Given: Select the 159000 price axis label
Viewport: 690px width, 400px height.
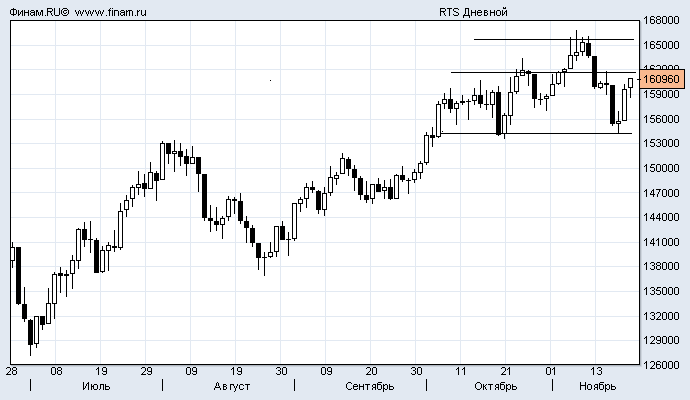Looking at the screenshot, I should (x=661, y=94).
